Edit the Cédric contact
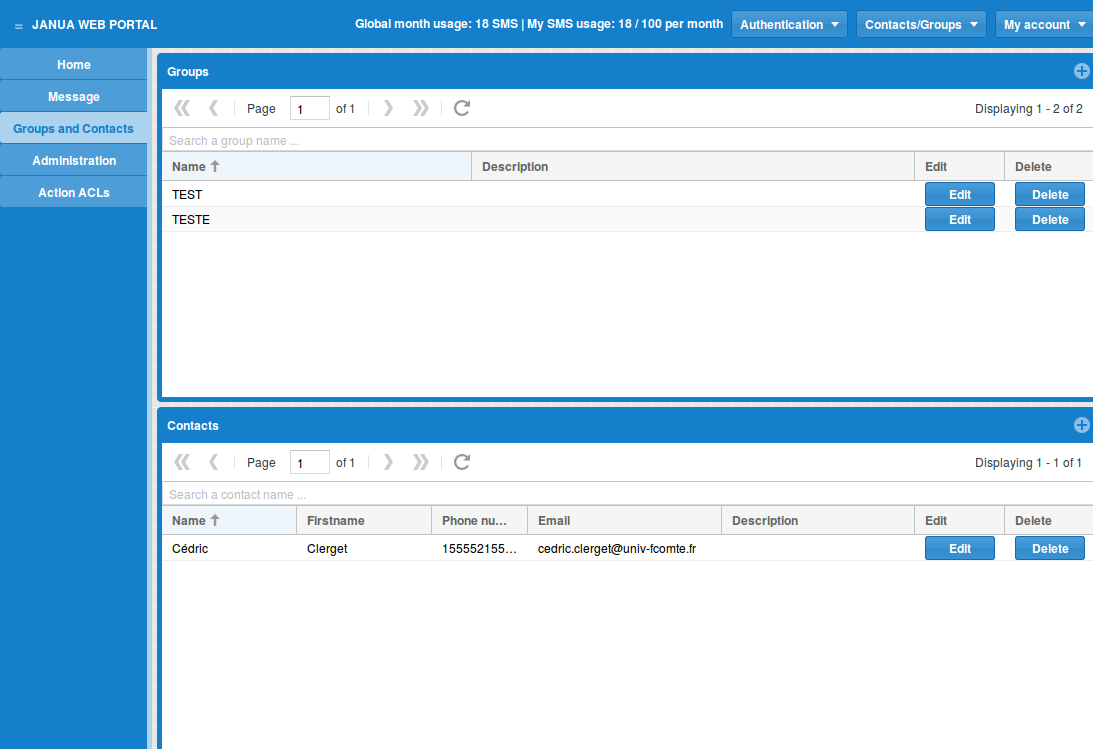 959,548
